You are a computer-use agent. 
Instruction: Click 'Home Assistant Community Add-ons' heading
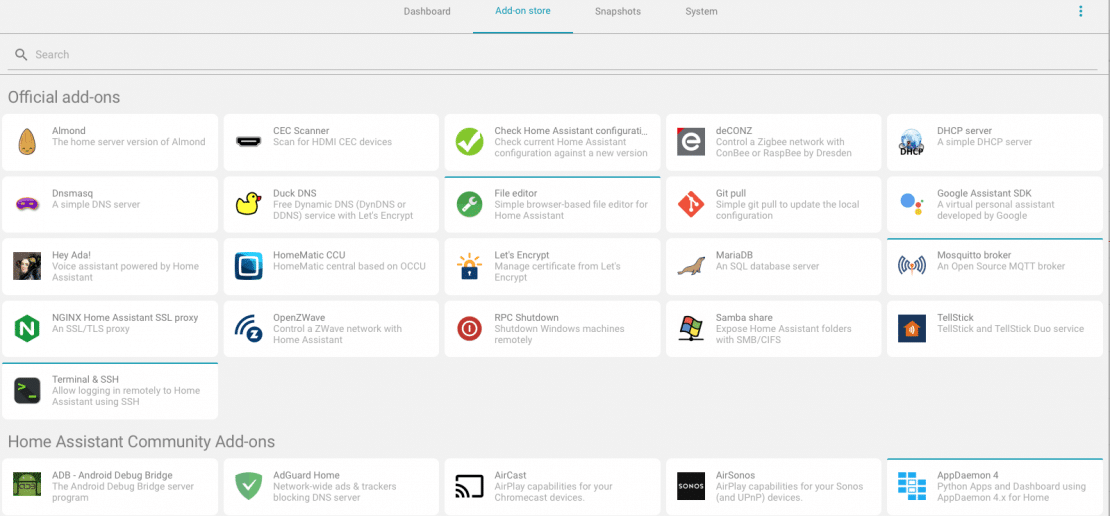coord(142,442)
